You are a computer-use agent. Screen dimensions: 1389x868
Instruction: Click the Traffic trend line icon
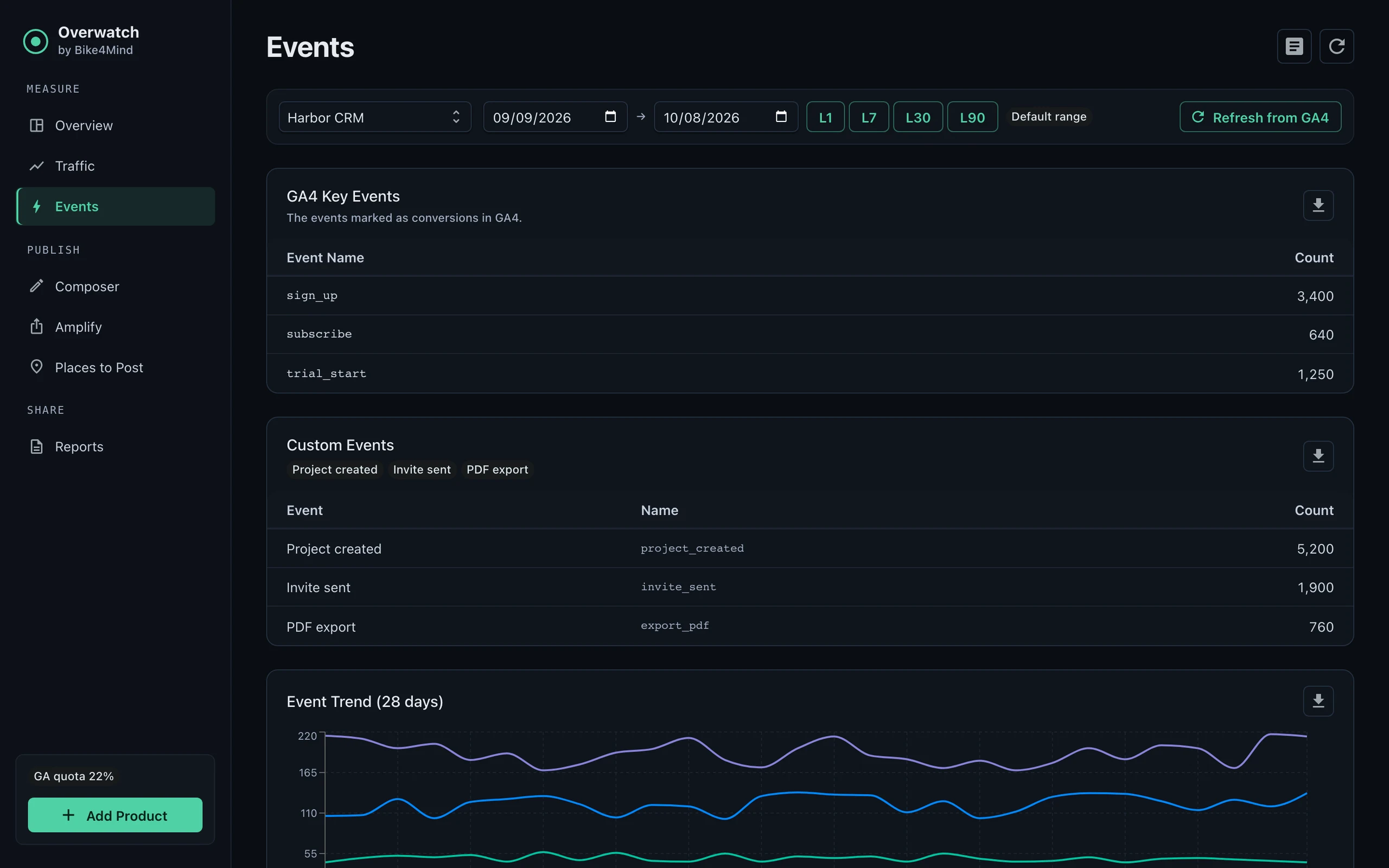(37, 166)
